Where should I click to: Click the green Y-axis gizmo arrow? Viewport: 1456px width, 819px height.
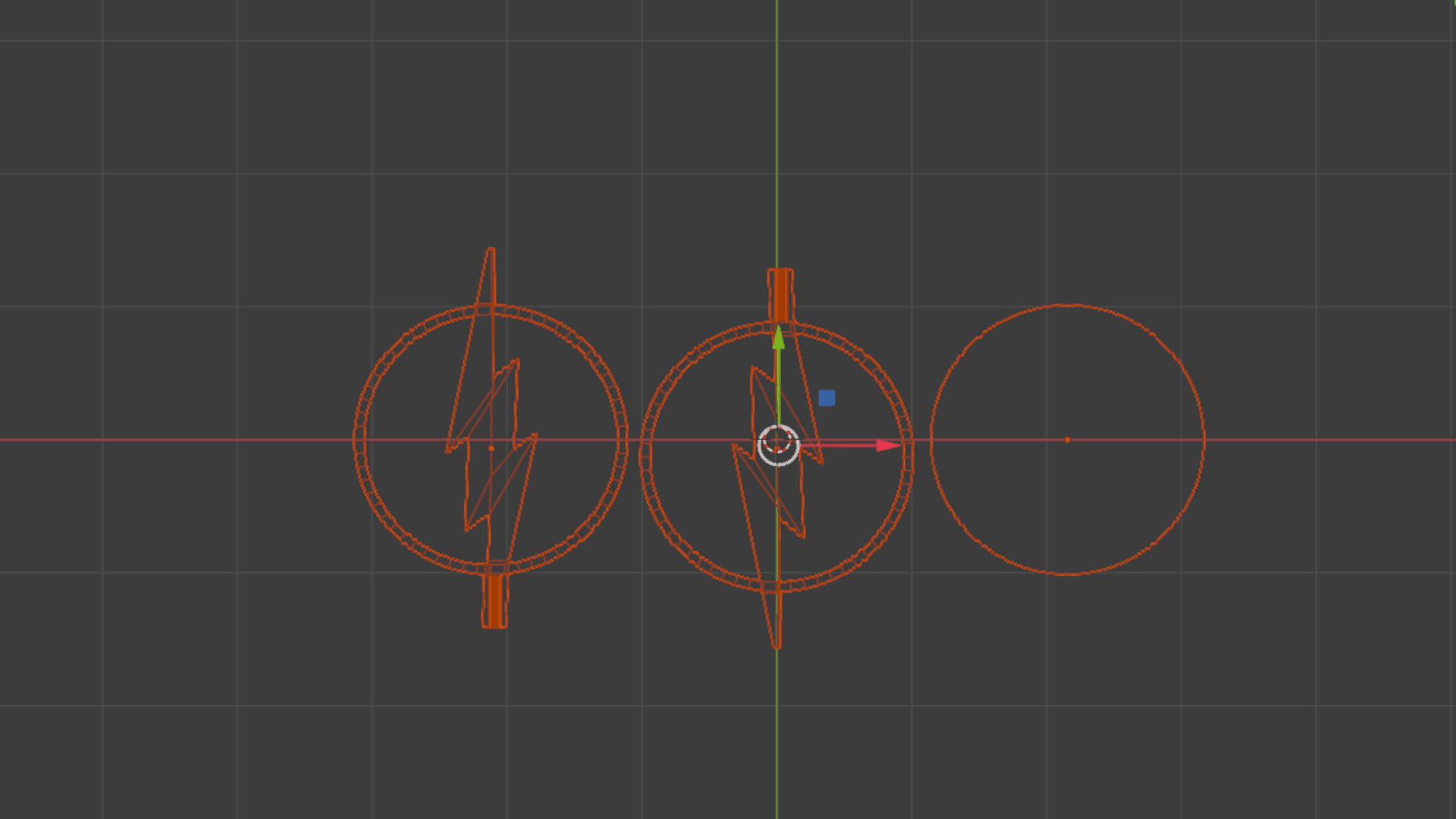pos(778,339)
